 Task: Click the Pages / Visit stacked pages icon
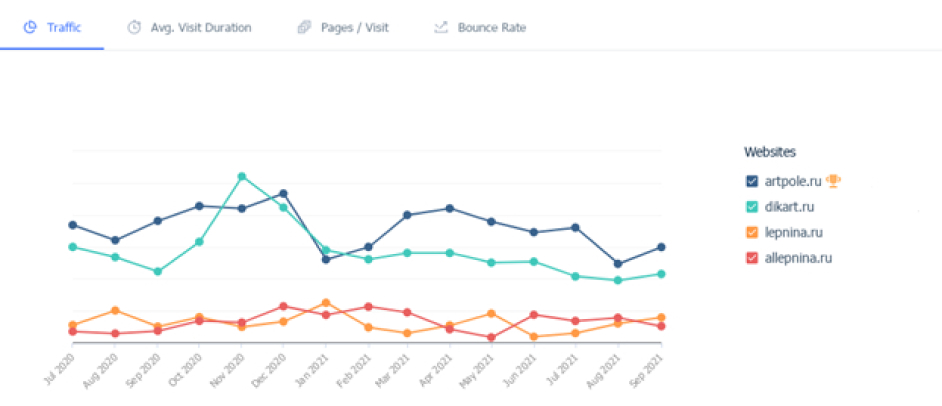304,27
